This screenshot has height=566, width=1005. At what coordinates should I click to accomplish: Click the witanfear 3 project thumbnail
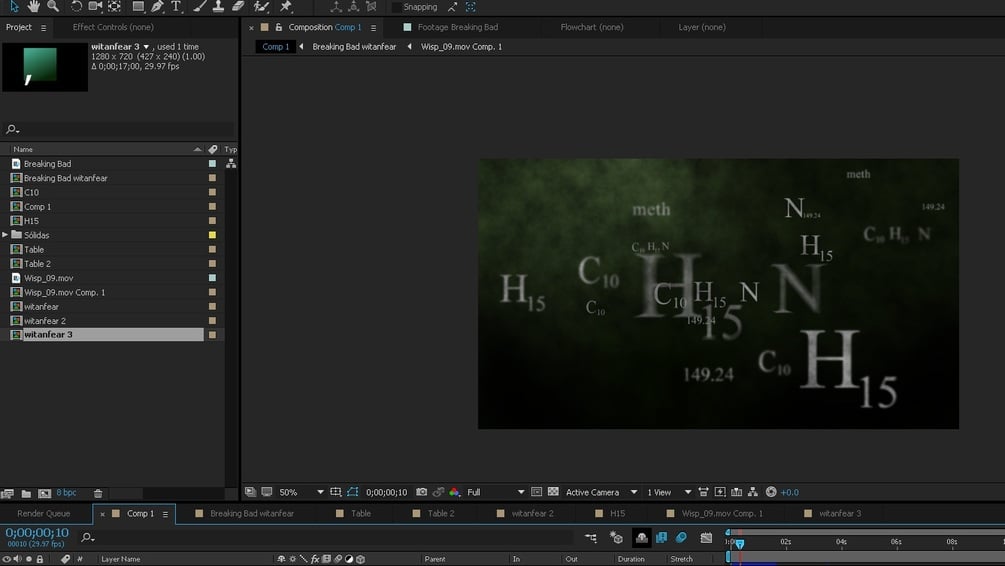pyautogui.click(x=45, y=67)
